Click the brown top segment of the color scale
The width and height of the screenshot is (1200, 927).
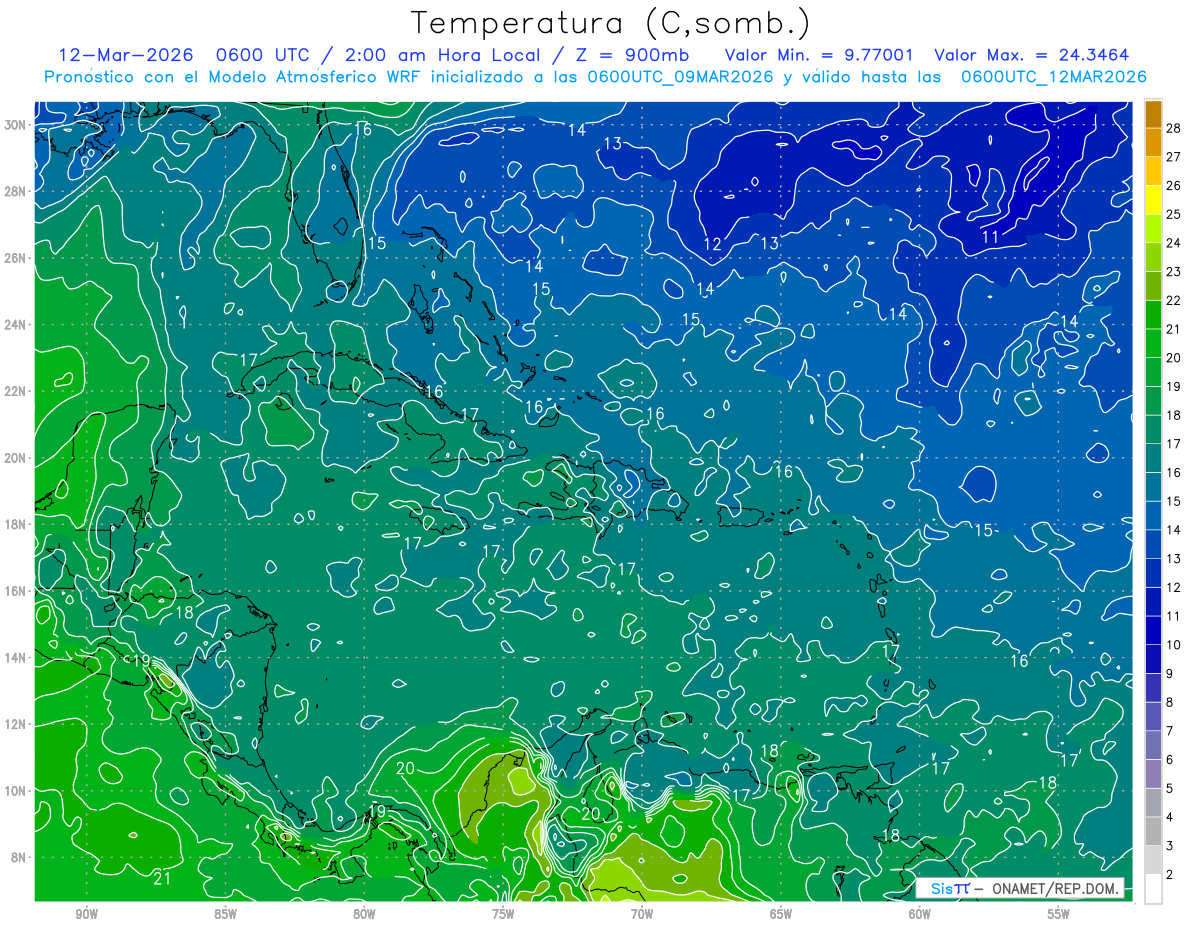[1153, 114]
